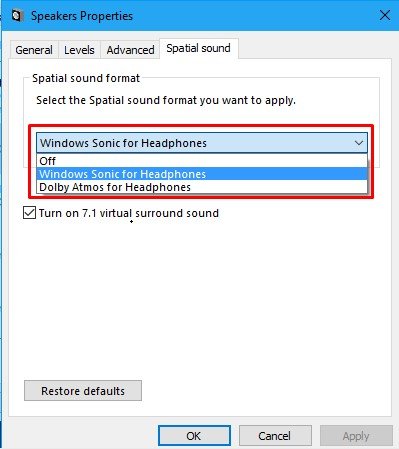The width and height of the screenshot is (399, 449).
Task: Uncheck the 7.1 virtual surround checkbox
Action: click(x=30, y=213)
